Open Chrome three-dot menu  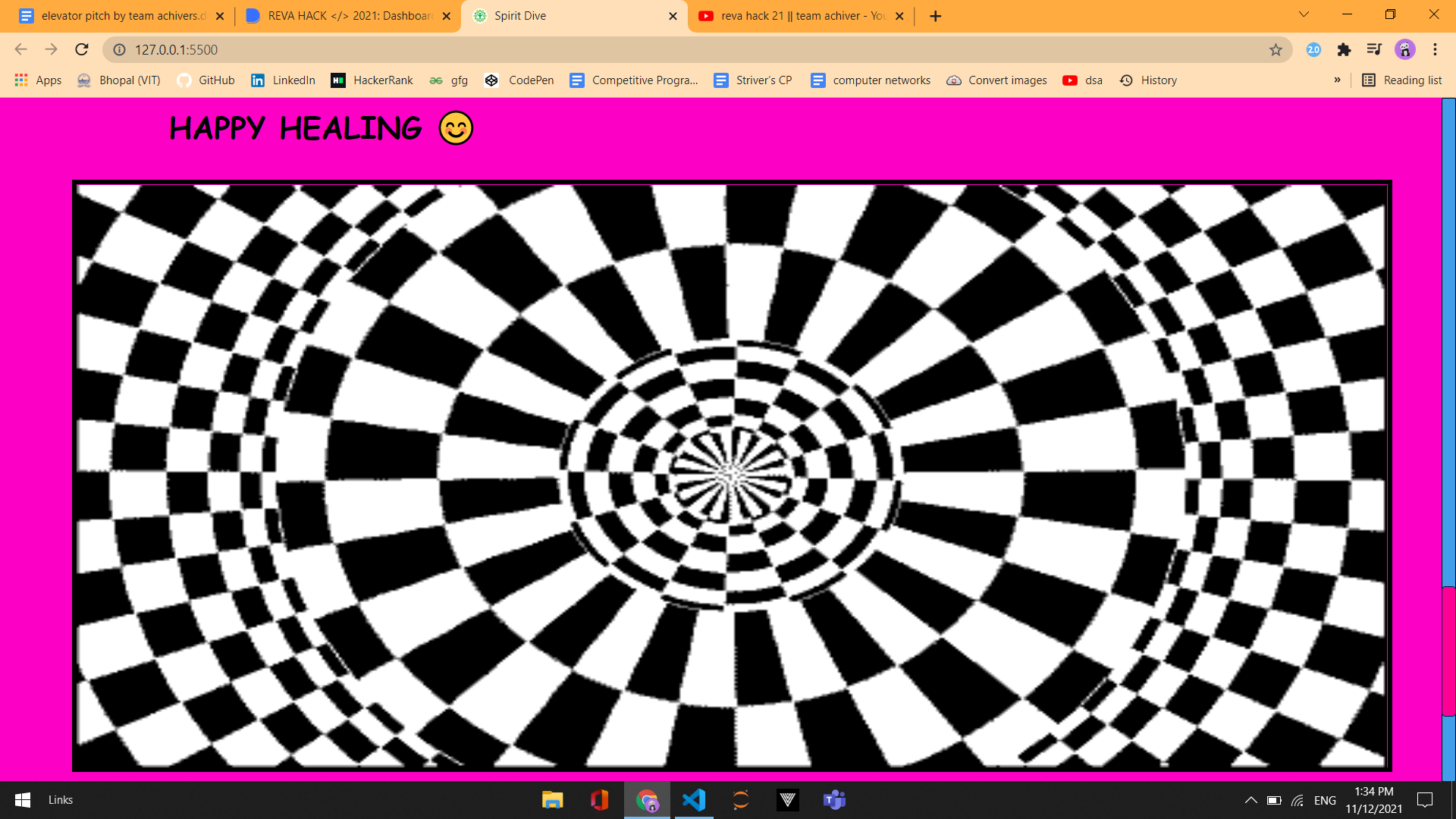(1435, 49)
